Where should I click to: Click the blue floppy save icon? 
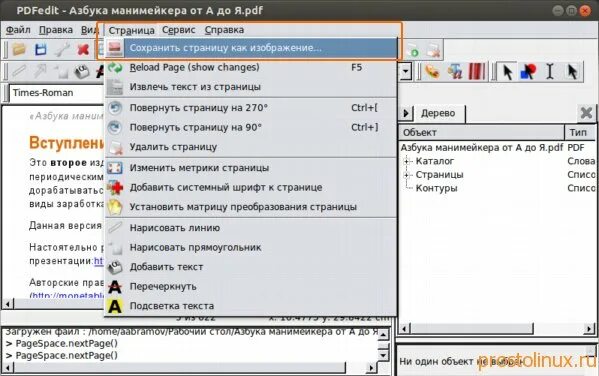point(41,49)
